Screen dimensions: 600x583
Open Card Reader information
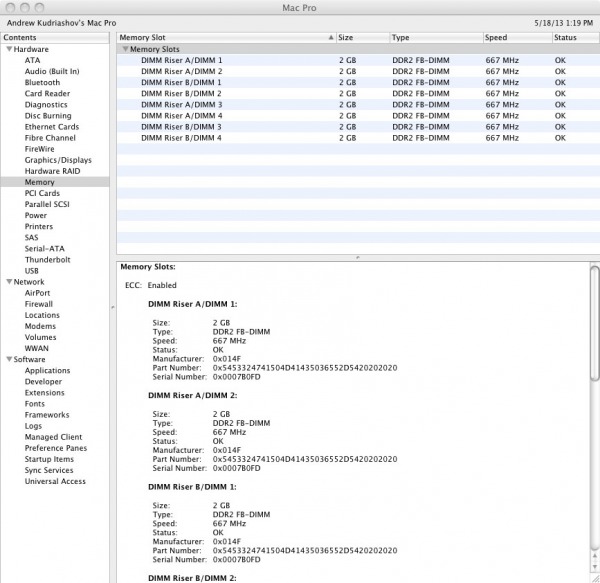(x=47, y=93)
